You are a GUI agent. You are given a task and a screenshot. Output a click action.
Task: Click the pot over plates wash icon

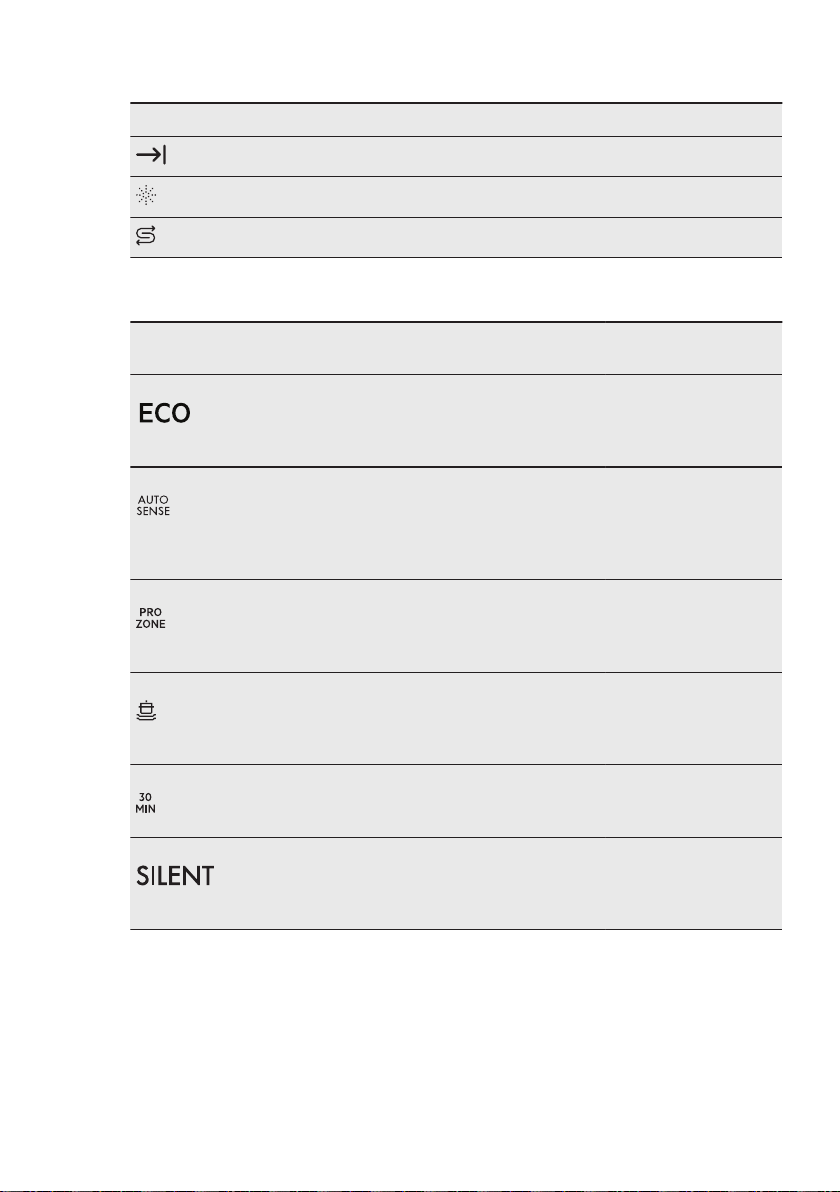146,710
